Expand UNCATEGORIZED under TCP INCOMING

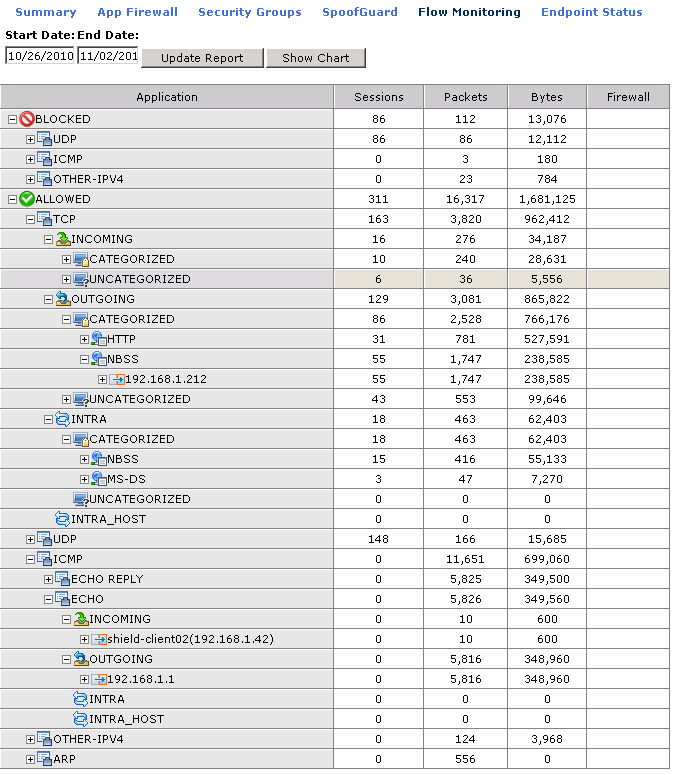(x=66, y=280)
